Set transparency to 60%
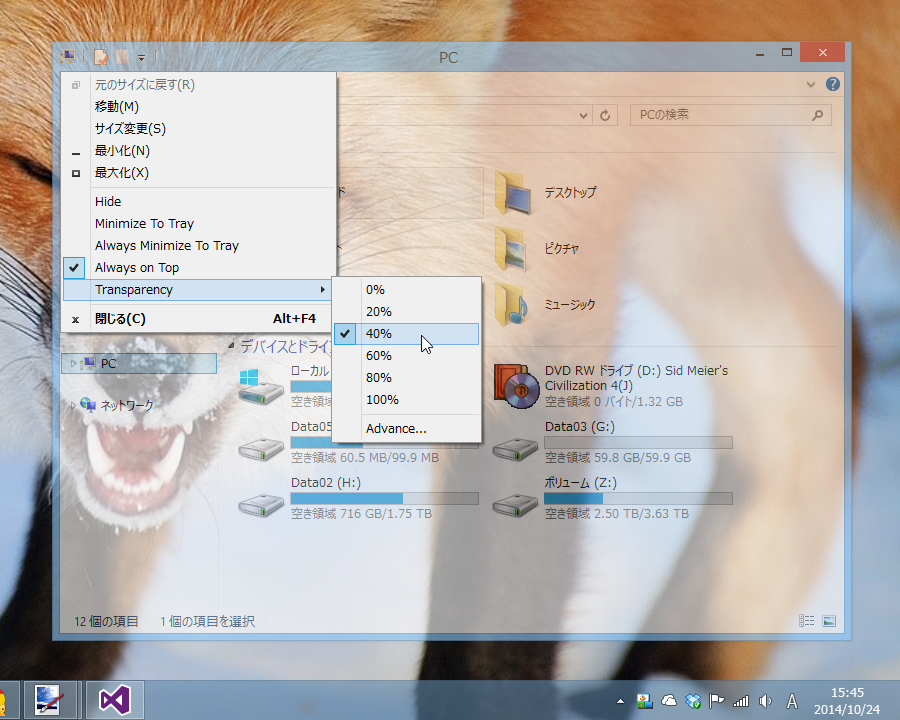The height and width of the screenshot is (720, 900). pyautogui.click(x=406, y=356)
